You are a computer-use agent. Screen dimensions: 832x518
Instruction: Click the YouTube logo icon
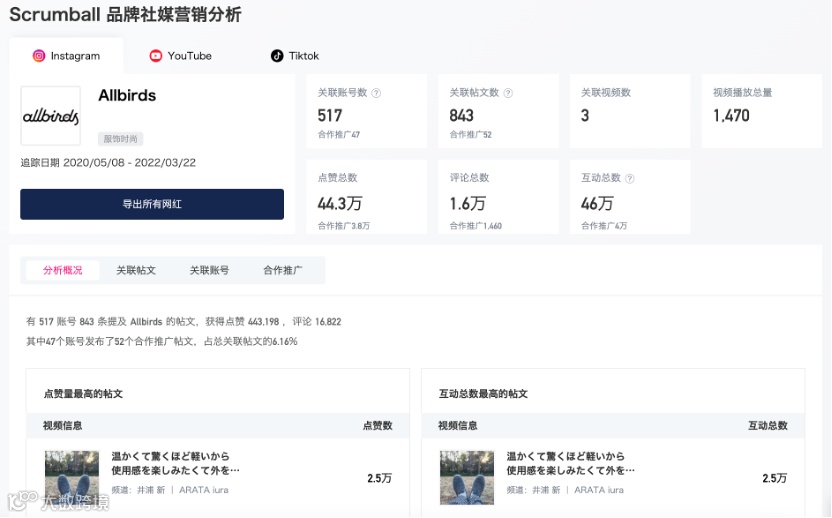coord(155,56)
